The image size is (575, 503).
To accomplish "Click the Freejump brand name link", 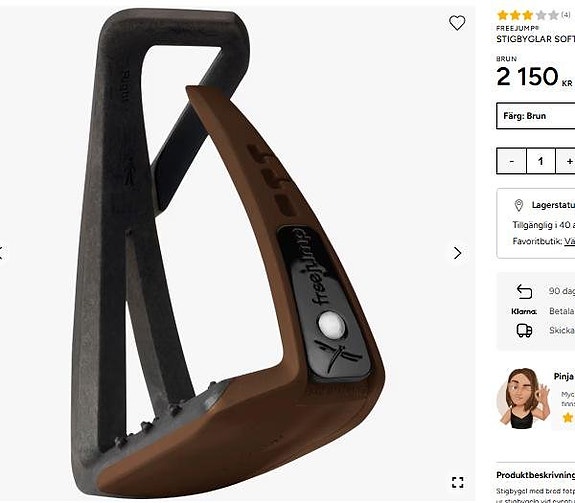I will tap(517, 28).
